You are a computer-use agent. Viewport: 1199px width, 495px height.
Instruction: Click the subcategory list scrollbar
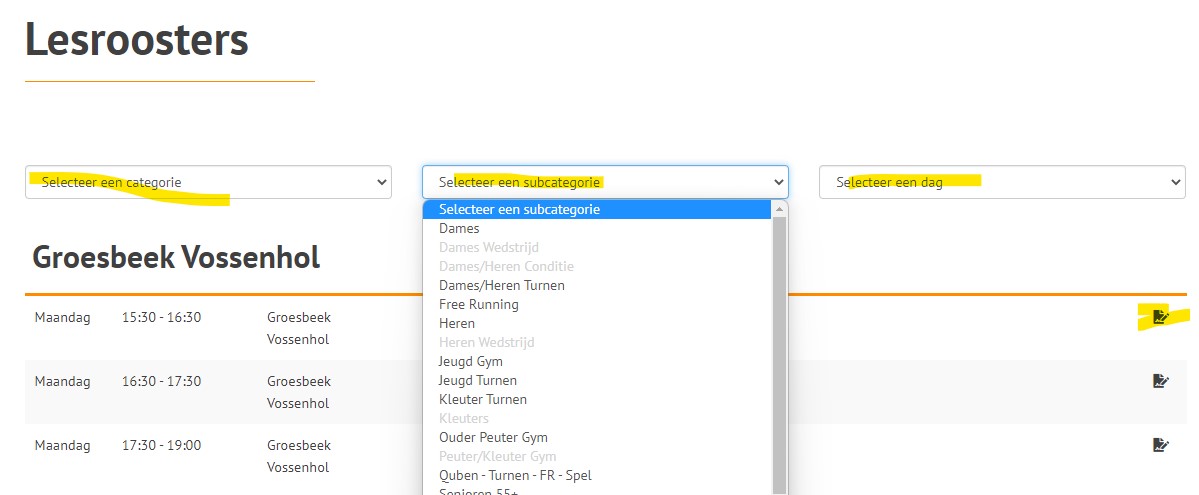click(779, 350)
